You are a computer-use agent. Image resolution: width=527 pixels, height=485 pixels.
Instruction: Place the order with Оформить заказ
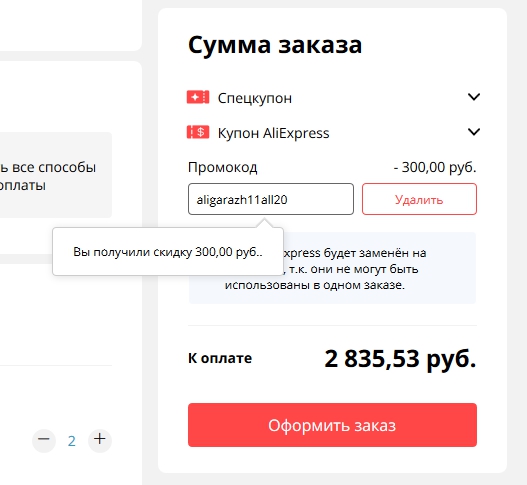(332, 425)
